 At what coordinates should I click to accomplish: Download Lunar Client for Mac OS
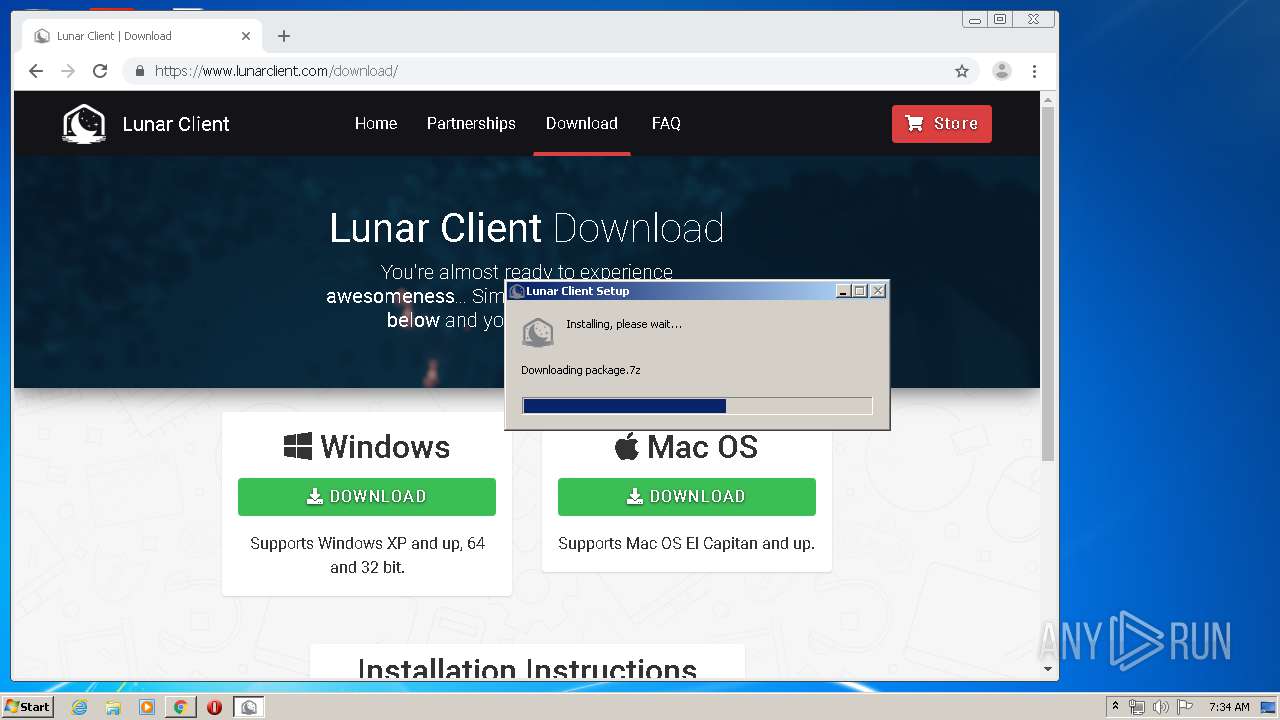pyautogui.click(x=687, y=497)
